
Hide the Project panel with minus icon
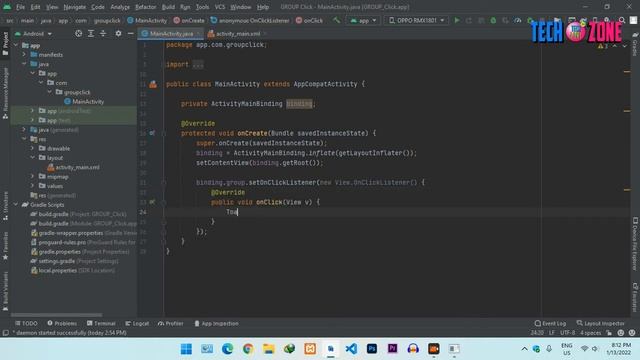click(x=130, y=33)
